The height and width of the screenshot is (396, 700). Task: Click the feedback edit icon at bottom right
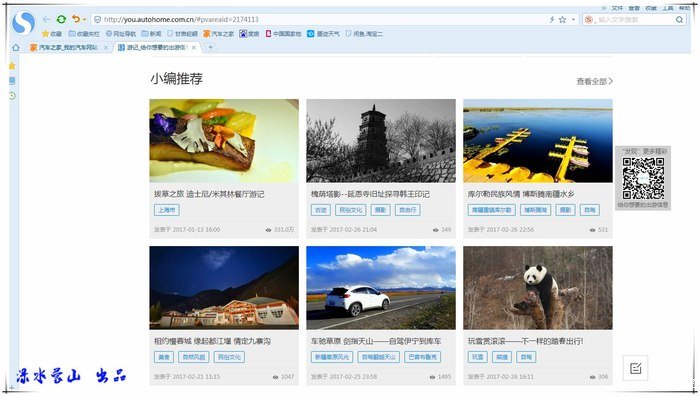pyautogui.click(x=635, y=368)
